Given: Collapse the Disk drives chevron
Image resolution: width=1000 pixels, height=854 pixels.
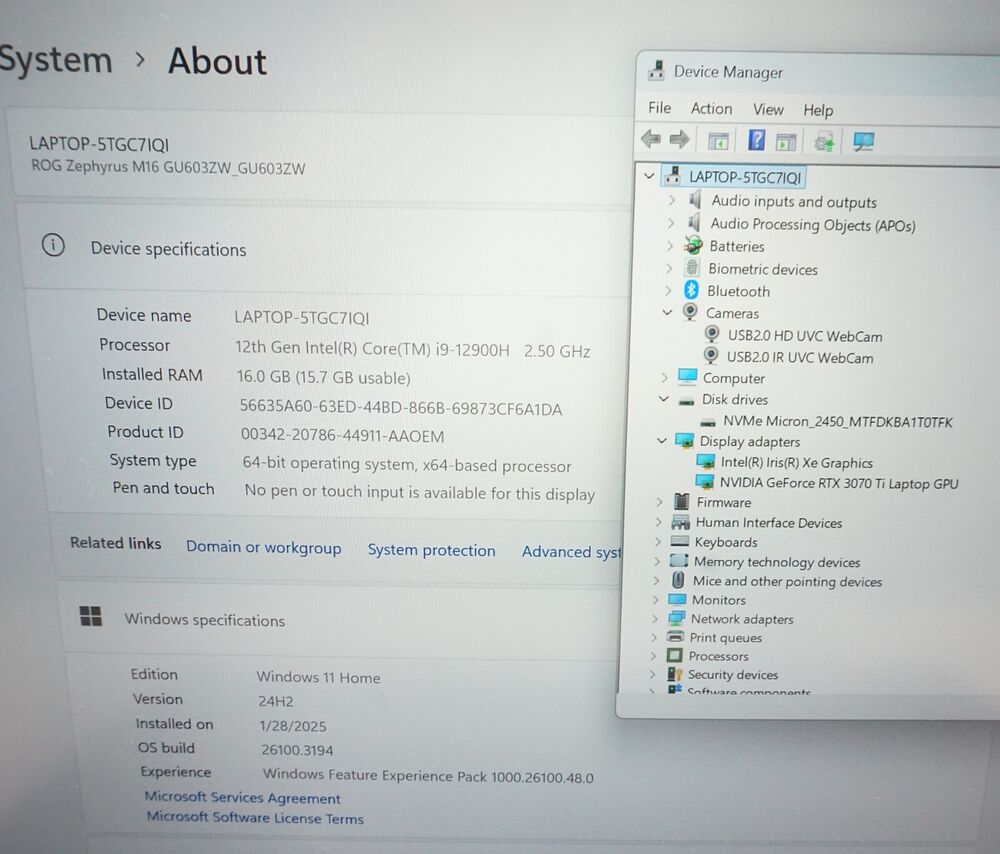Looking at the screenshot, I should 664,399.
